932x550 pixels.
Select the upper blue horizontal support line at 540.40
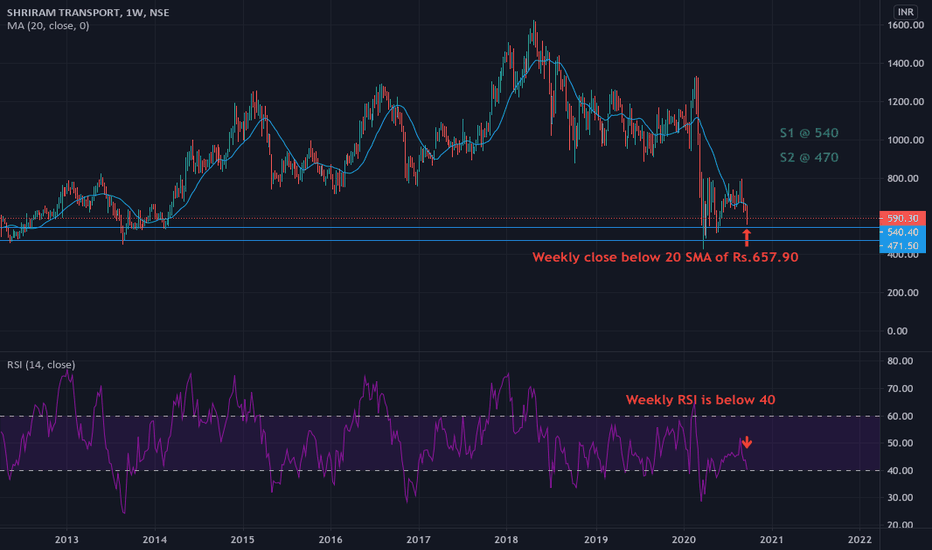[x=440, y=228]
